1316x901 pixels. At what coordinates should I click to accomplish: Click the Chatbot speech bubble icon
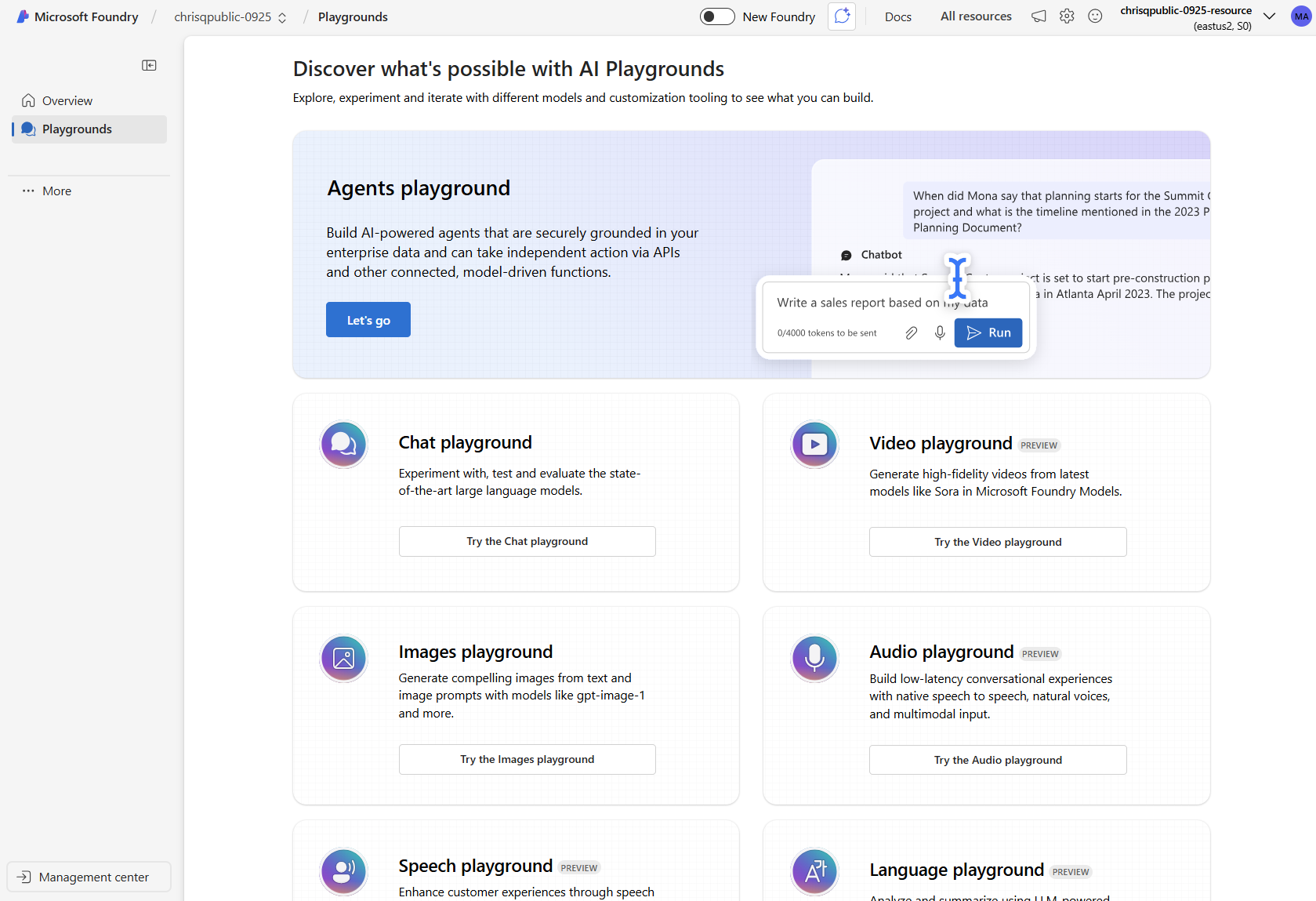click(846, 255)
